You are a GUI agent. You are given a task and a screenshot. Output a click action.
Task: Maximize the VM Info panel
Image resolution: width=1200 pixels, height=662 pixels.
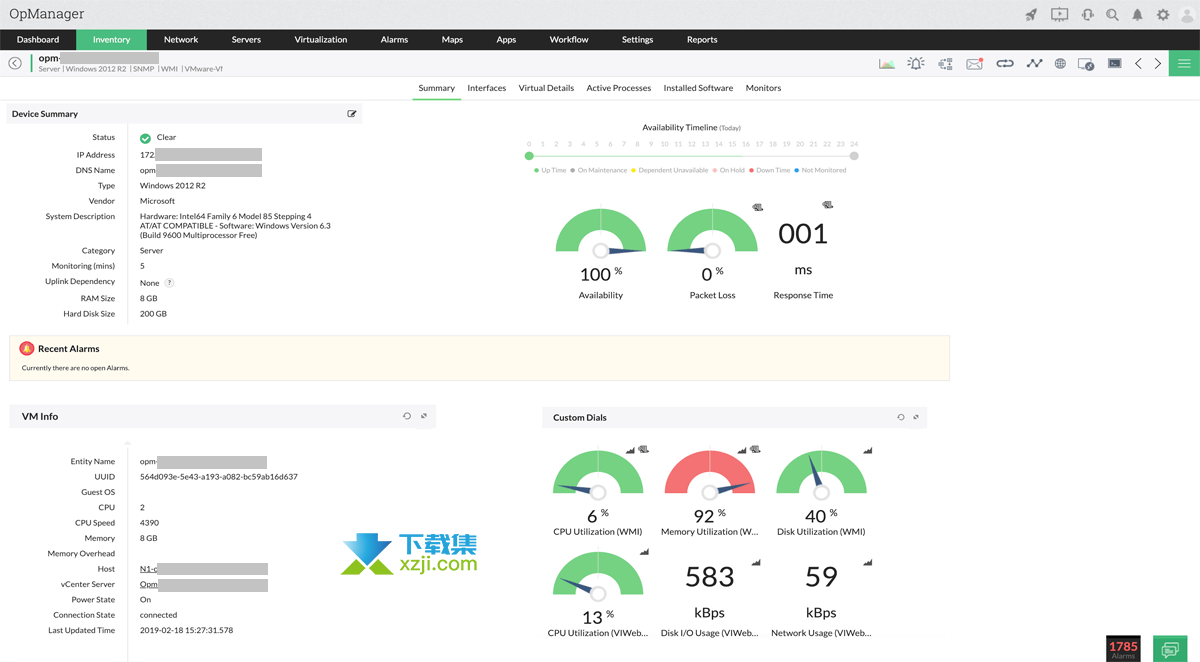click(x=424, y=416)
